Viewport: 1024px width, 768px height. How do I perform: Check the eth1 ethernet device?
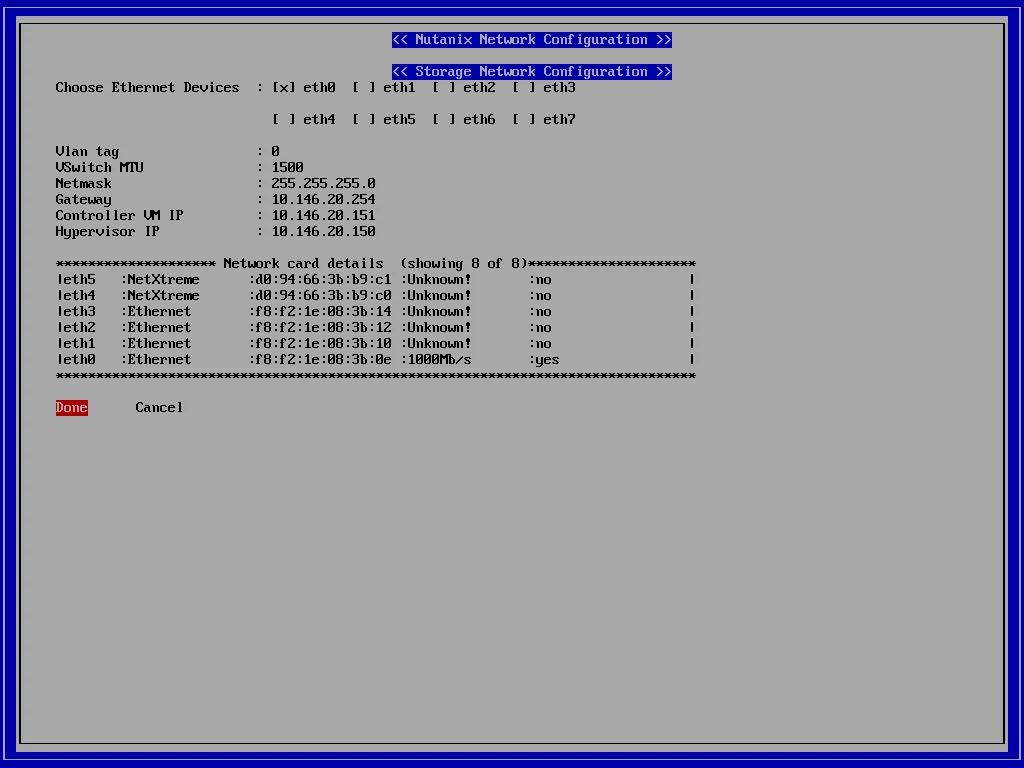coord(364,88)
